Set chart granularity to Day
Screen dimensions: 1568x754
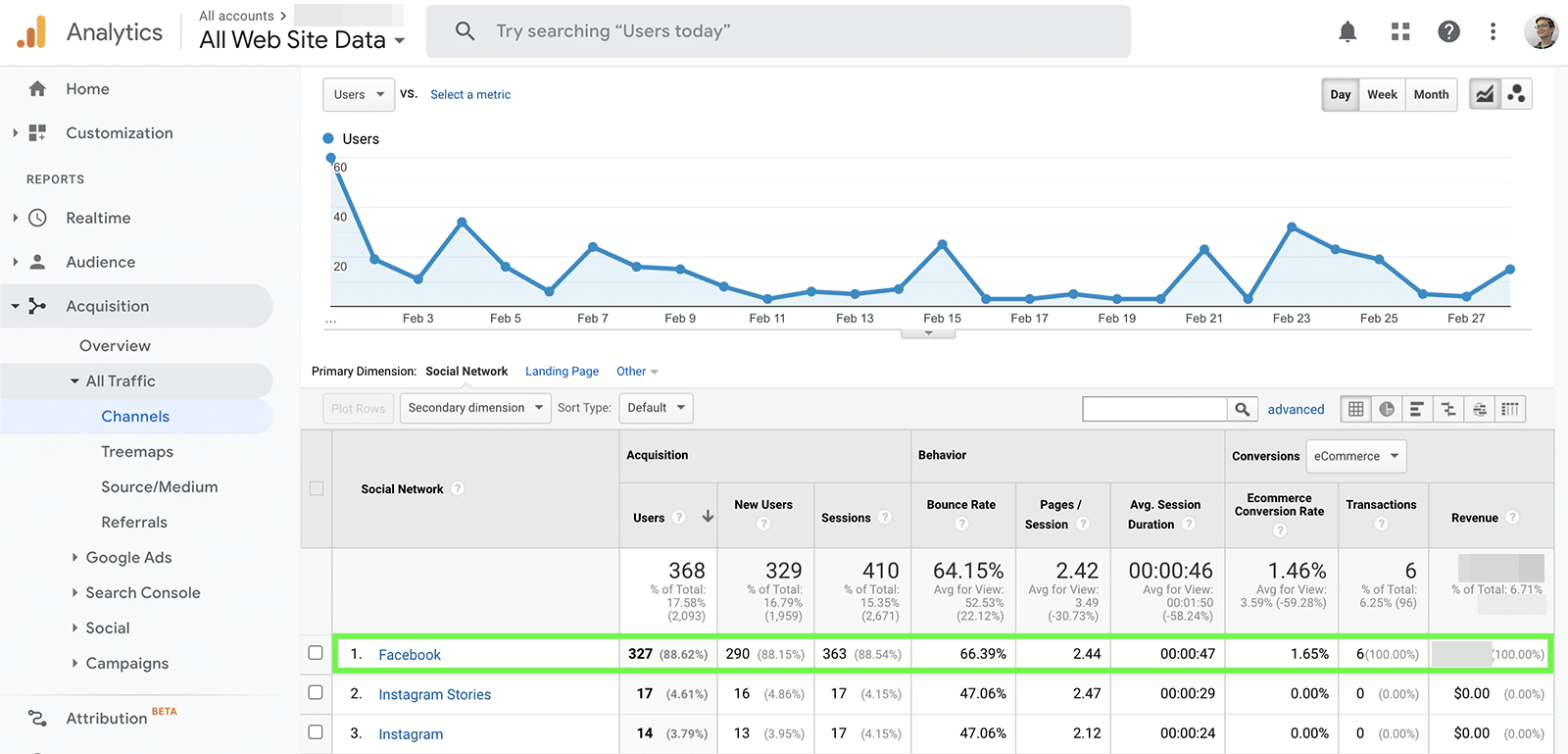point(1341,94)
